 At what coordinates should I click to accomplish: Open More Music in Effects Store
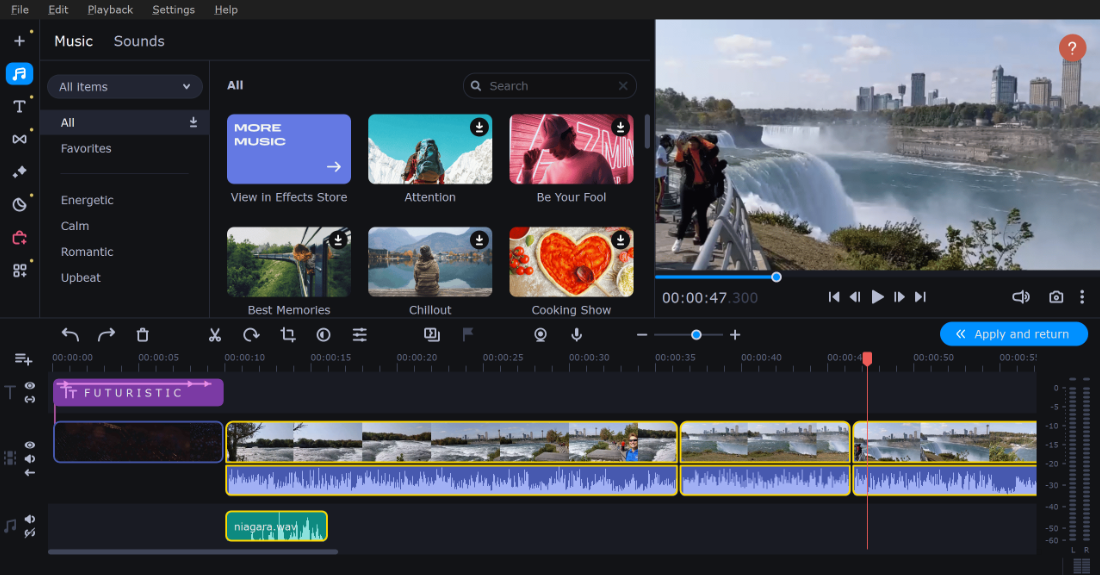pyautogui.click(x=289, y=149)
